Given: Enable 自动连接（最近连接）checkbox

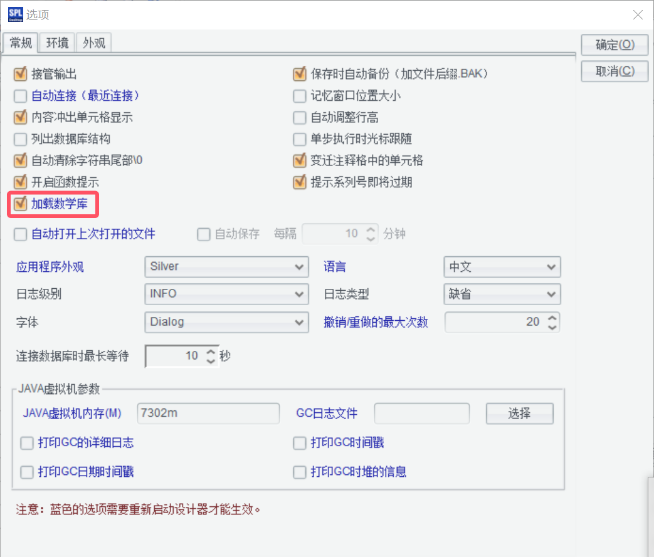Looking at the screenshot, I should tap(20, 96).
